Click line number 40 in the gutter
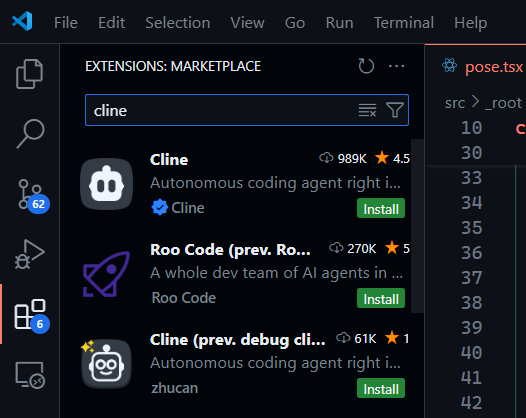 [471, 353]
